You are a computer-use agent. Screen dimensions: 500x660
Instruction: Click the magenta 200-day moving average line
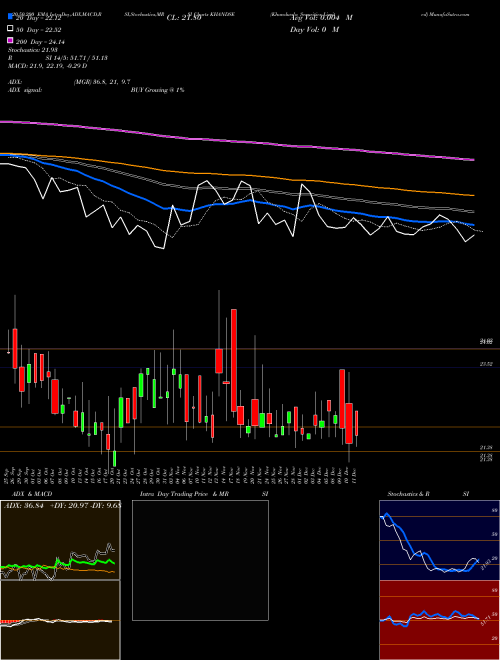[237, 141]
